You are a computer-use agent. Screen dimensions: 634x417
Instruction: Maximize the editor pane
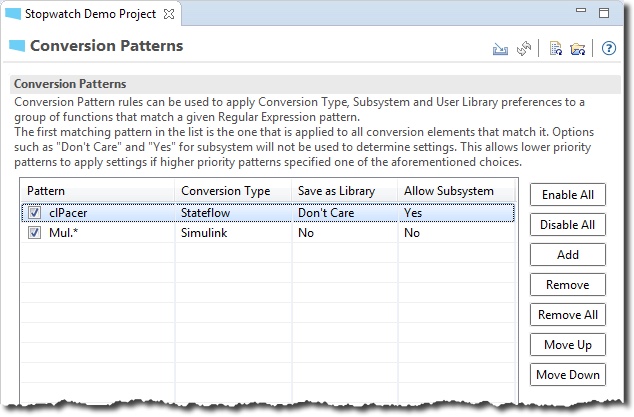point(604,13)
